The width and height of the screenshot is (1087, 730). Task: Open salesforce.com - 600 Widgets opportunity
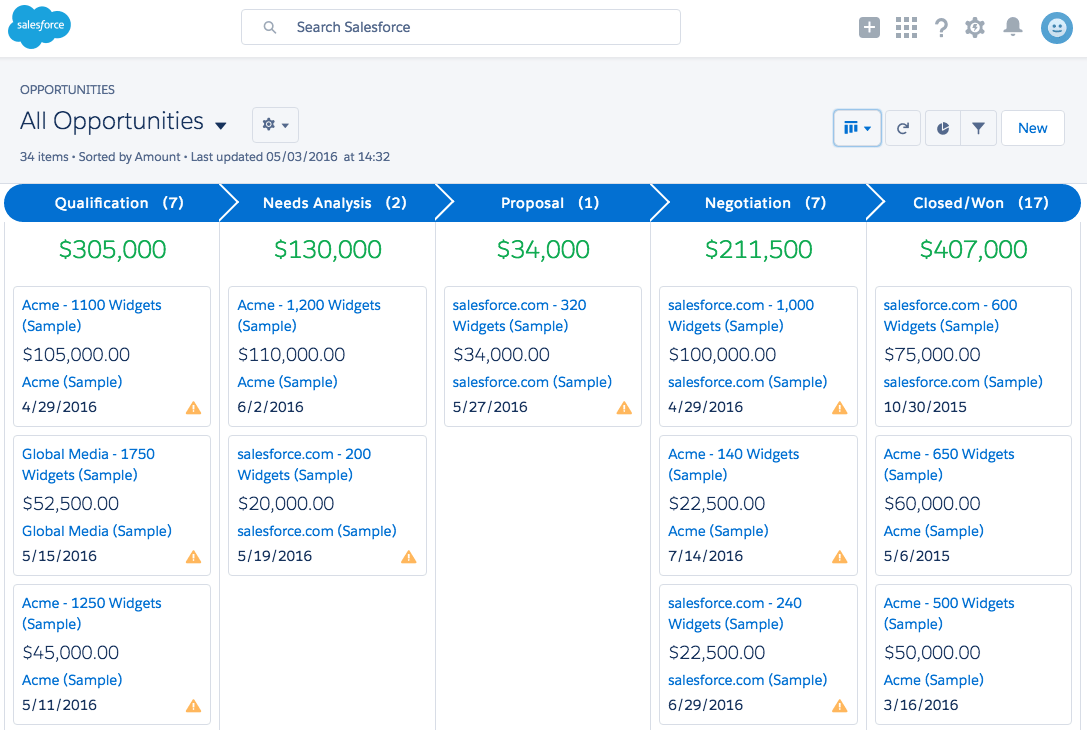(x=950, y=315)
